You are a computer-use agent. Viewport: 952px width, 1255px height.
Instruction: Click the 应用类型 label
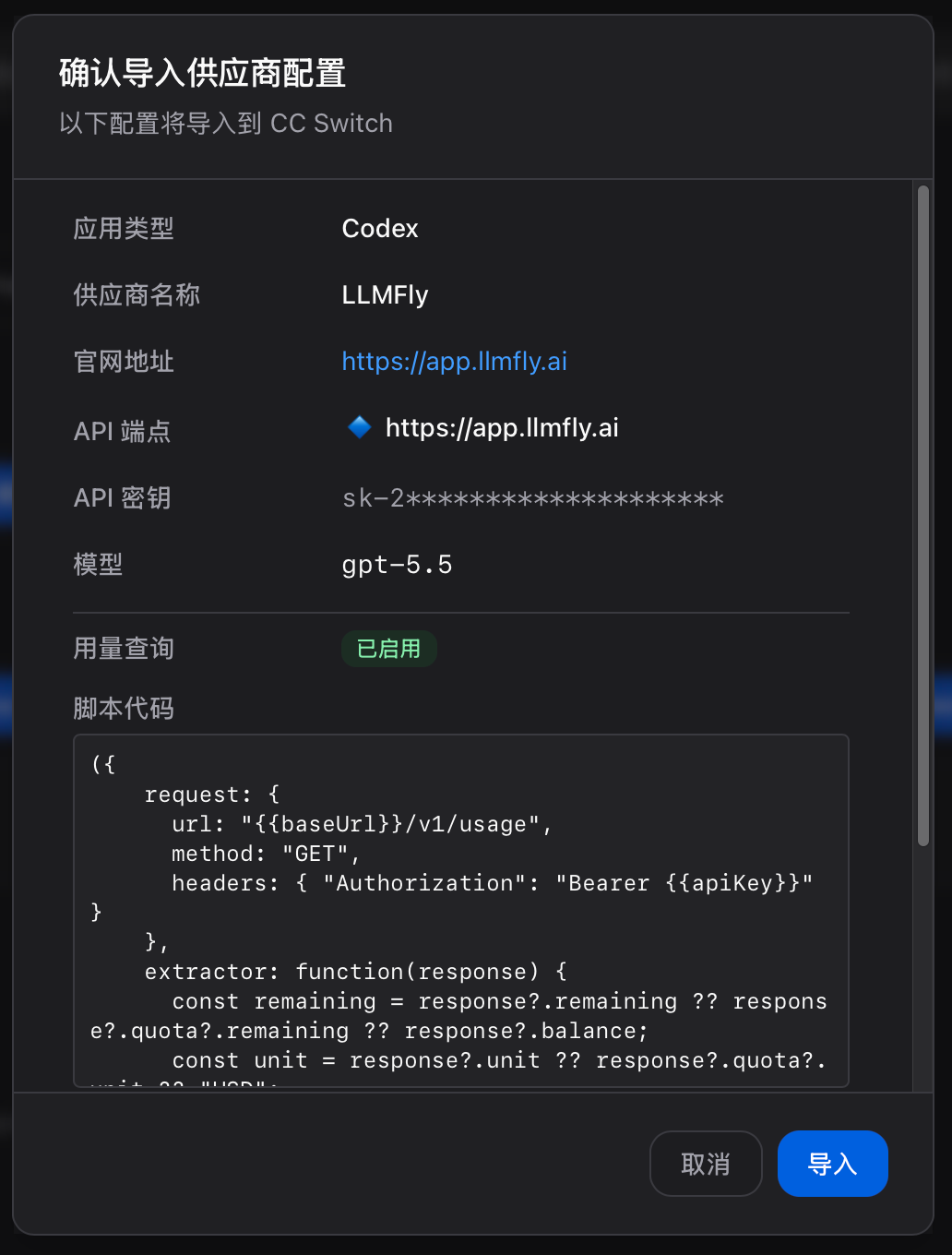click(x=124, y=228)
